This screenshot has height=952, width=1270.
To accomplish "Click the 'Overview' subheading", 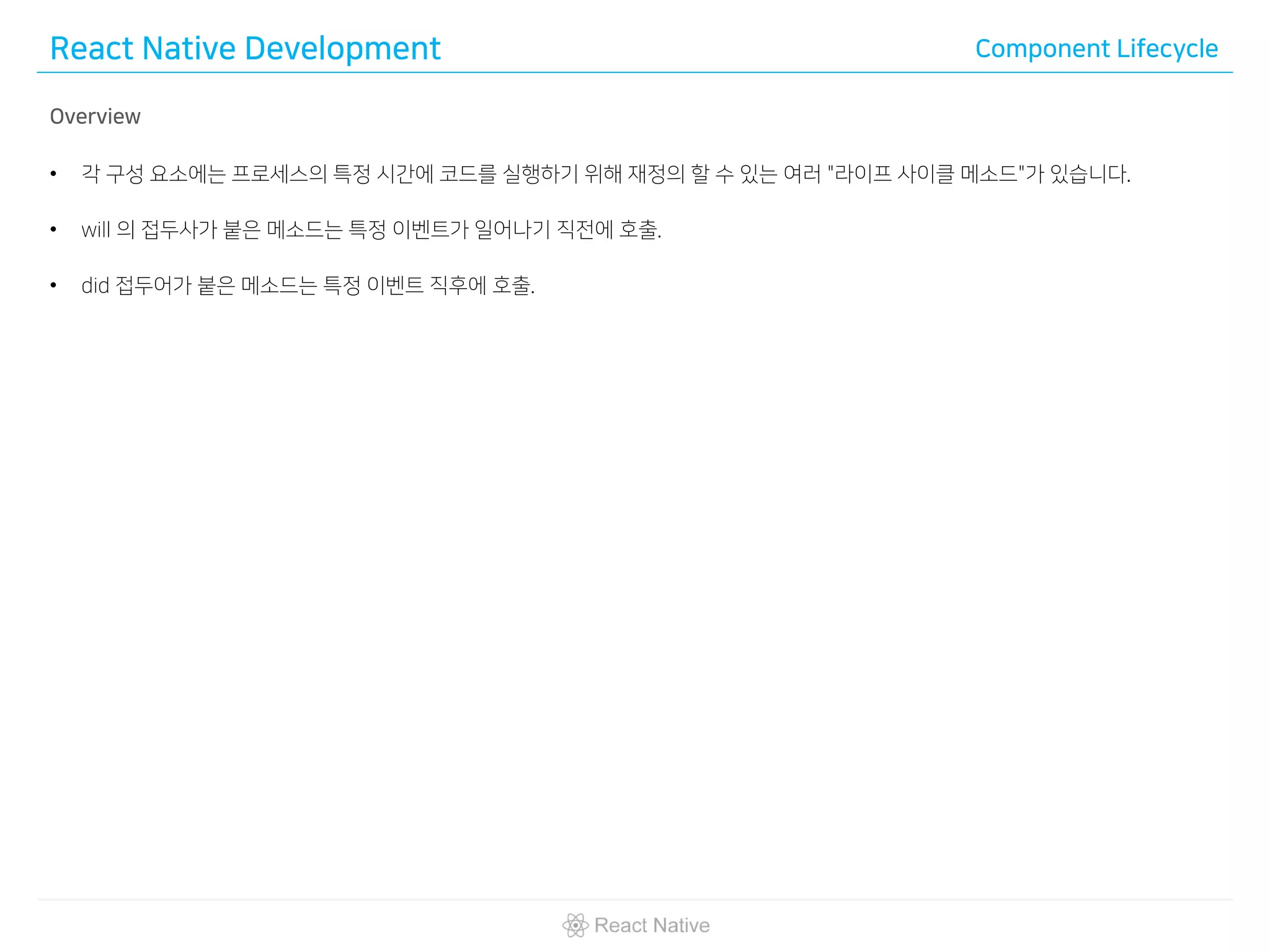I will pyautogui.click(x=95, y=117).
